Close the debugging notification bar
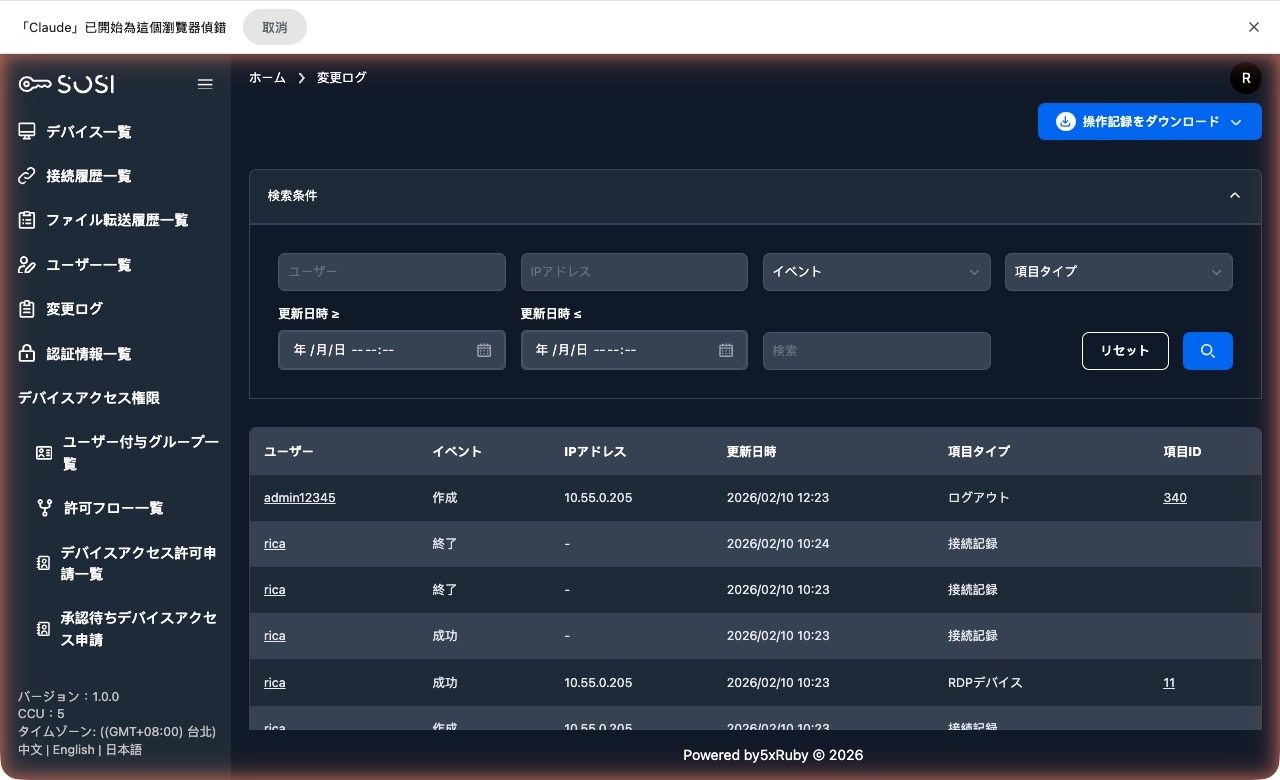The height and width of the screenshot is (780, 1280). pos(1253,27)
